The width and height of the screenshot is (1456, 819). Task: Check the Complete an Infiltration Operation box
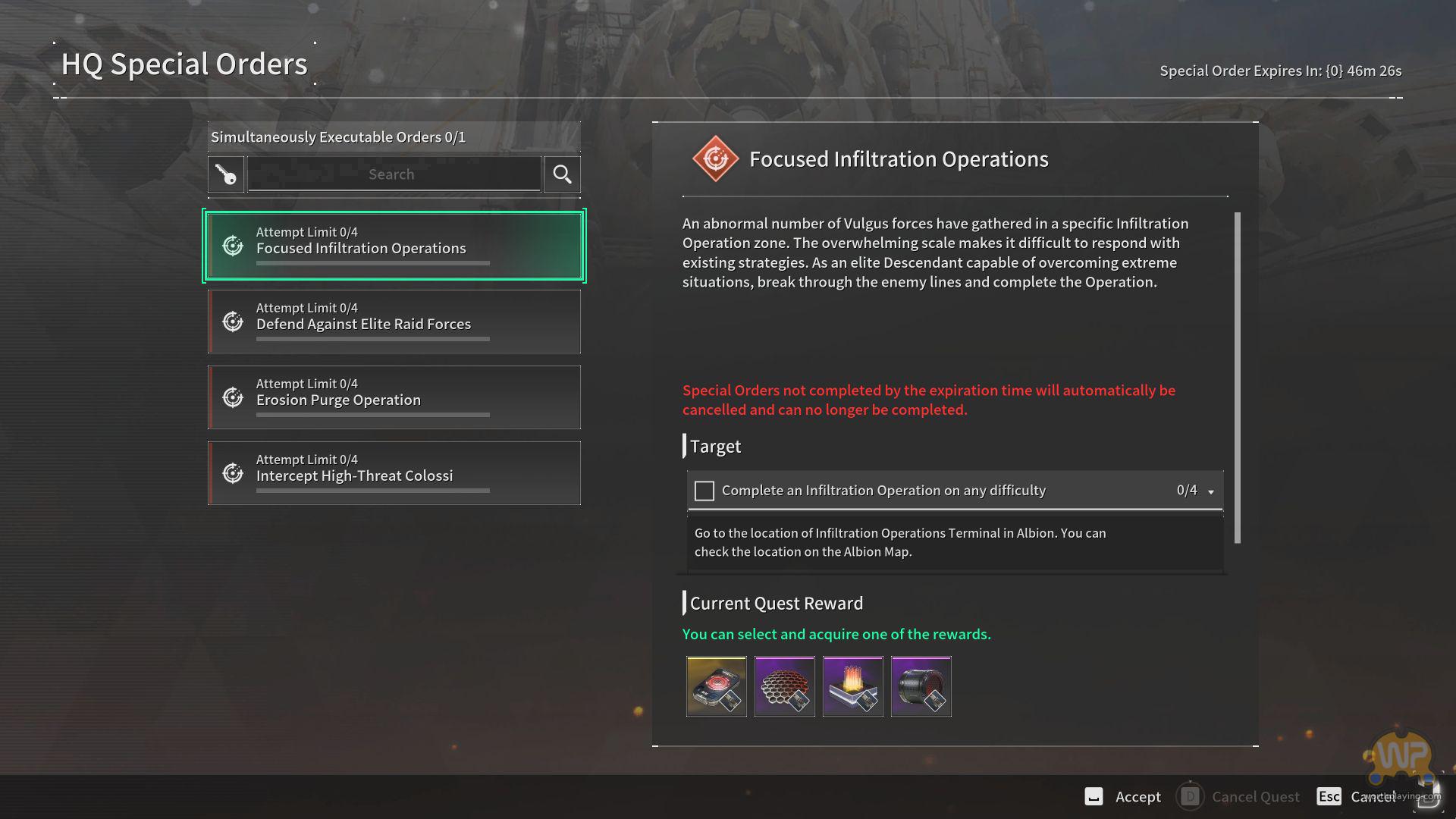[x=704, y=491]
